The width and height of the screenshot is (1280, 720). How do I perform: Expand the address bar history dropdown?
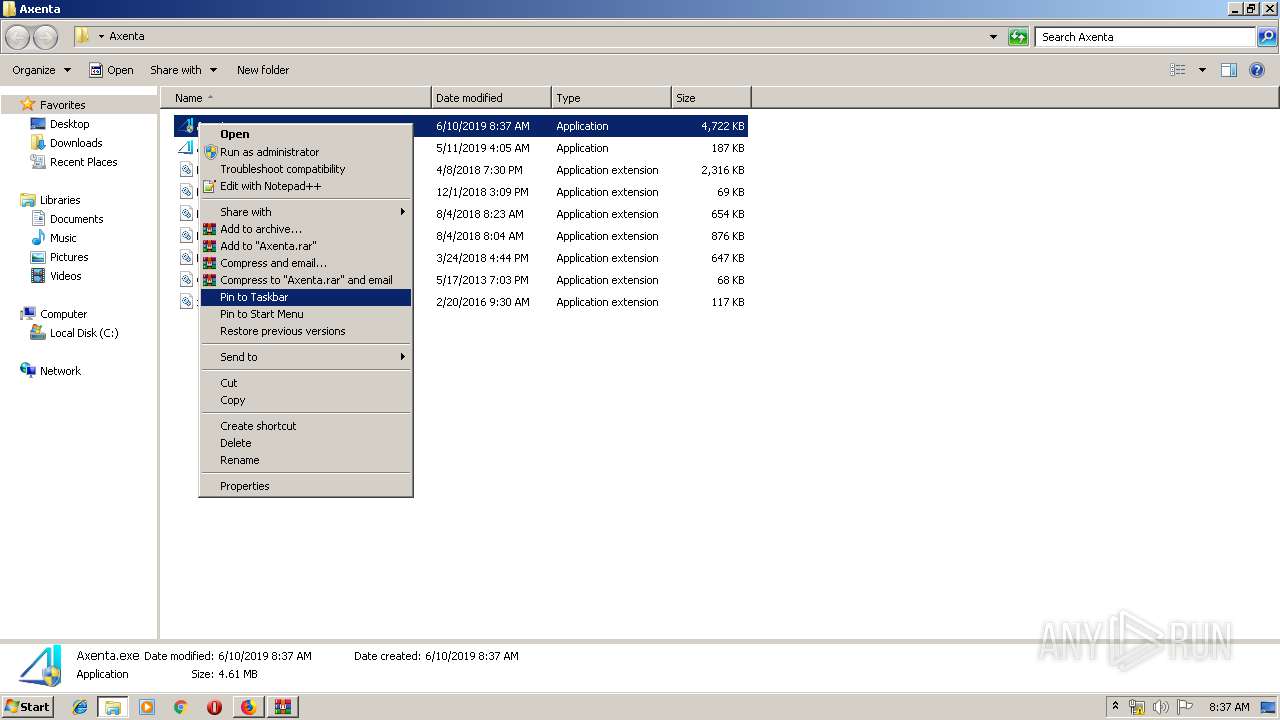[x=993, y=37]
